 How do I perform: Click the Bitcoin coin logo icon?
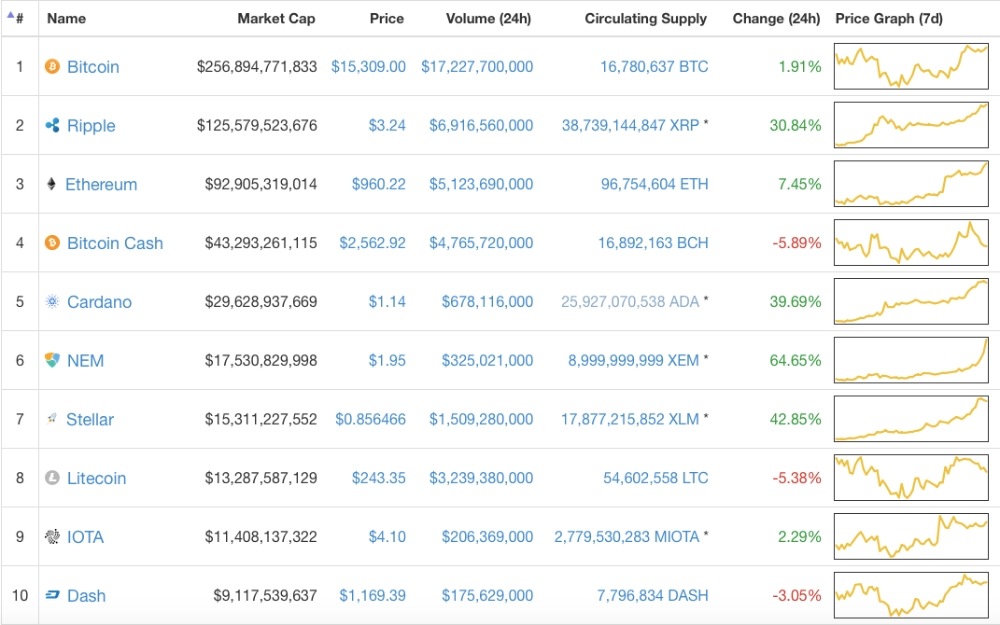click(52, 67)
